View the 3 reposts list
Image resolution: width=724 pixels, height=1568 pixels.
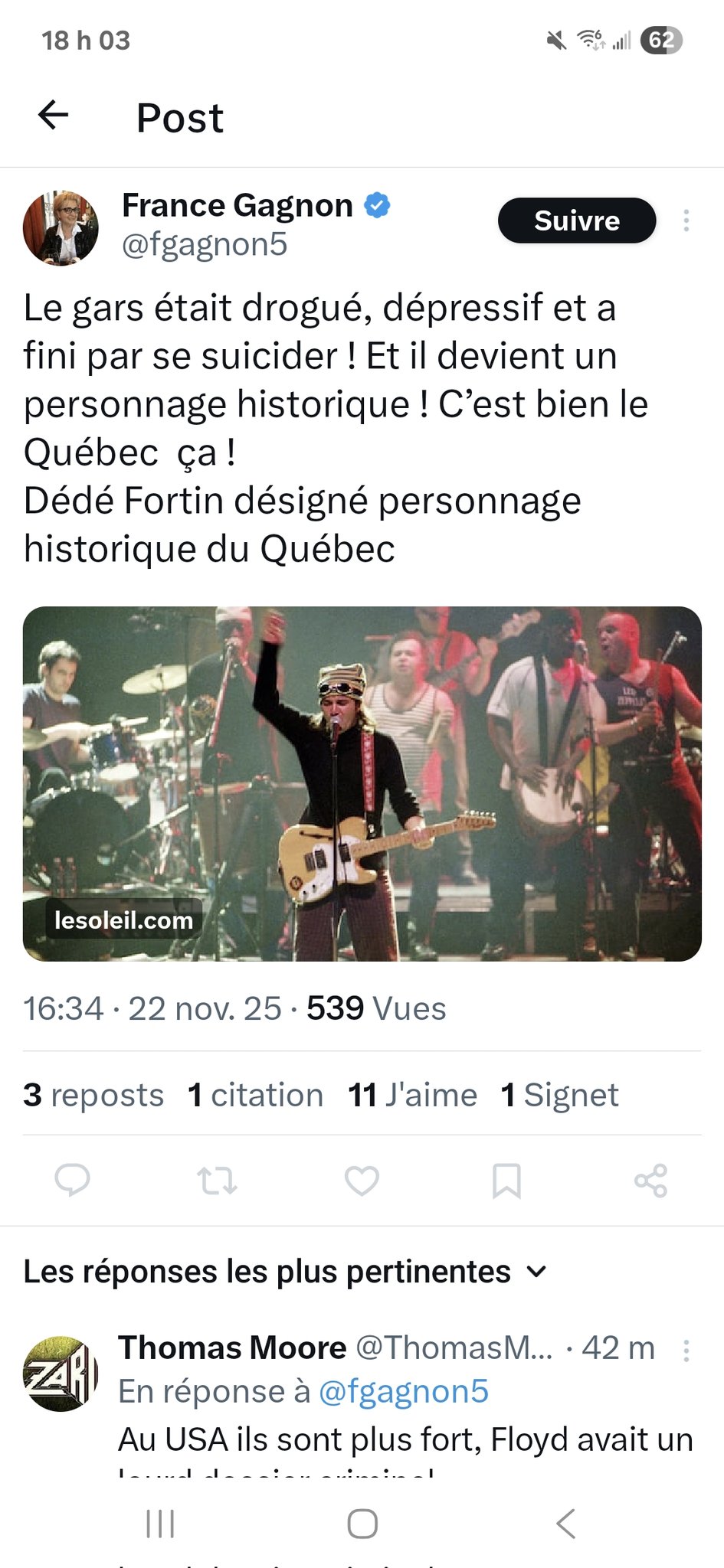(93, 1095)
